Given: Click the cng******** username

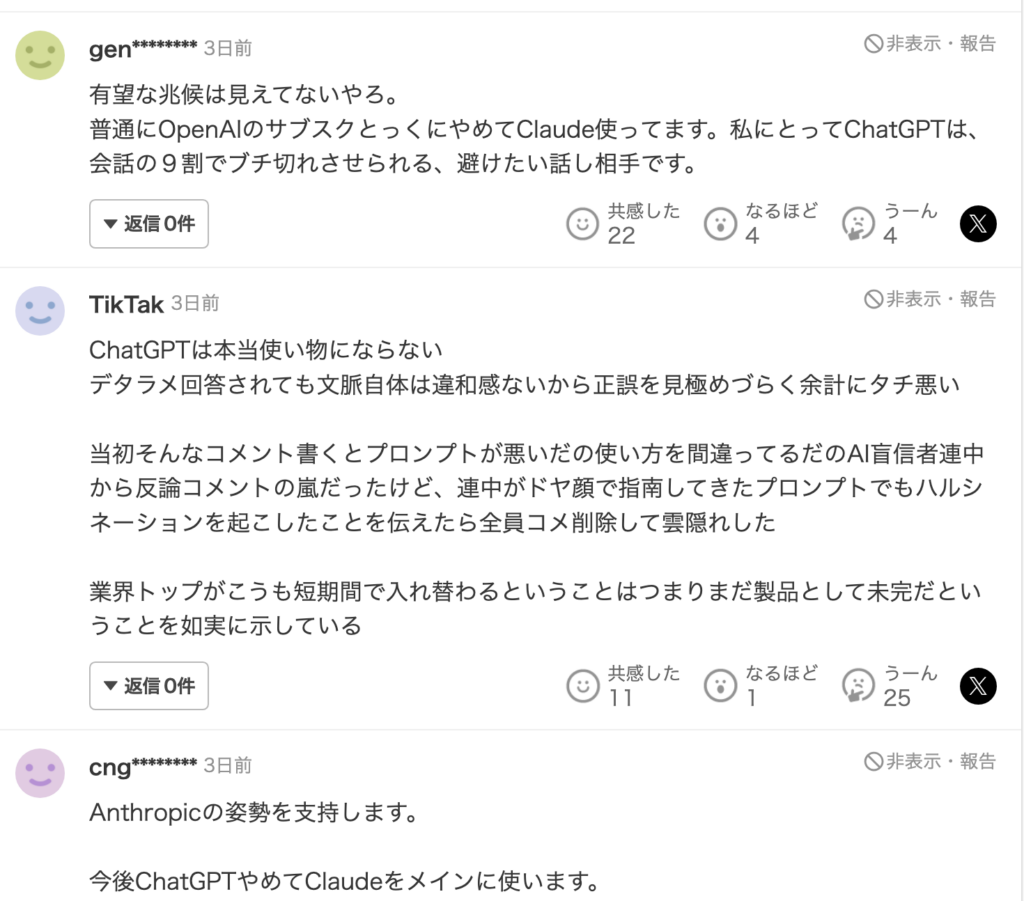Looking at the screenshot, I should click(x=143, y=767).
